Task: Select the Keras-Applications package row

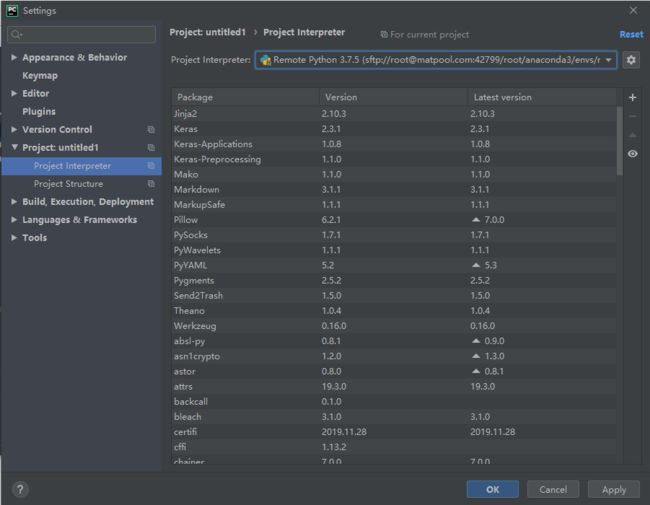Action: (394, 144)
